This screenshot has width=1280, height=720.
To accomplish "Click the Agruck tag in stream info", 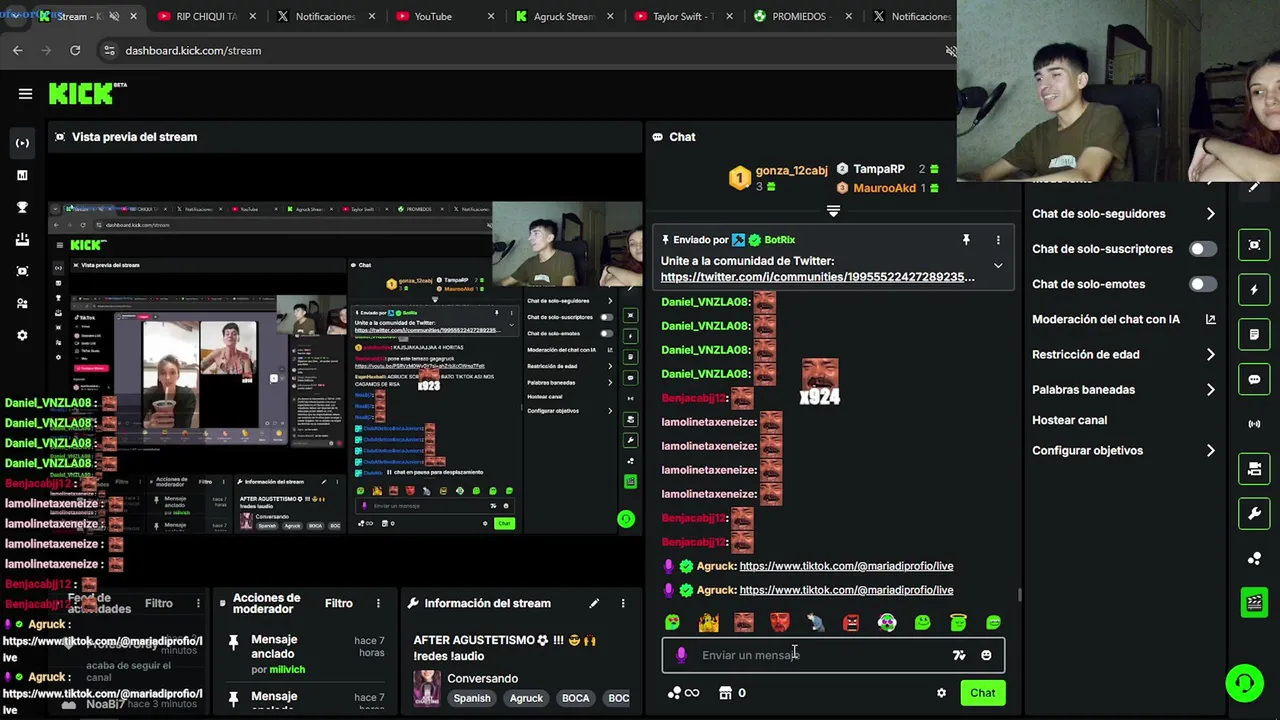I will click(526, 698).
